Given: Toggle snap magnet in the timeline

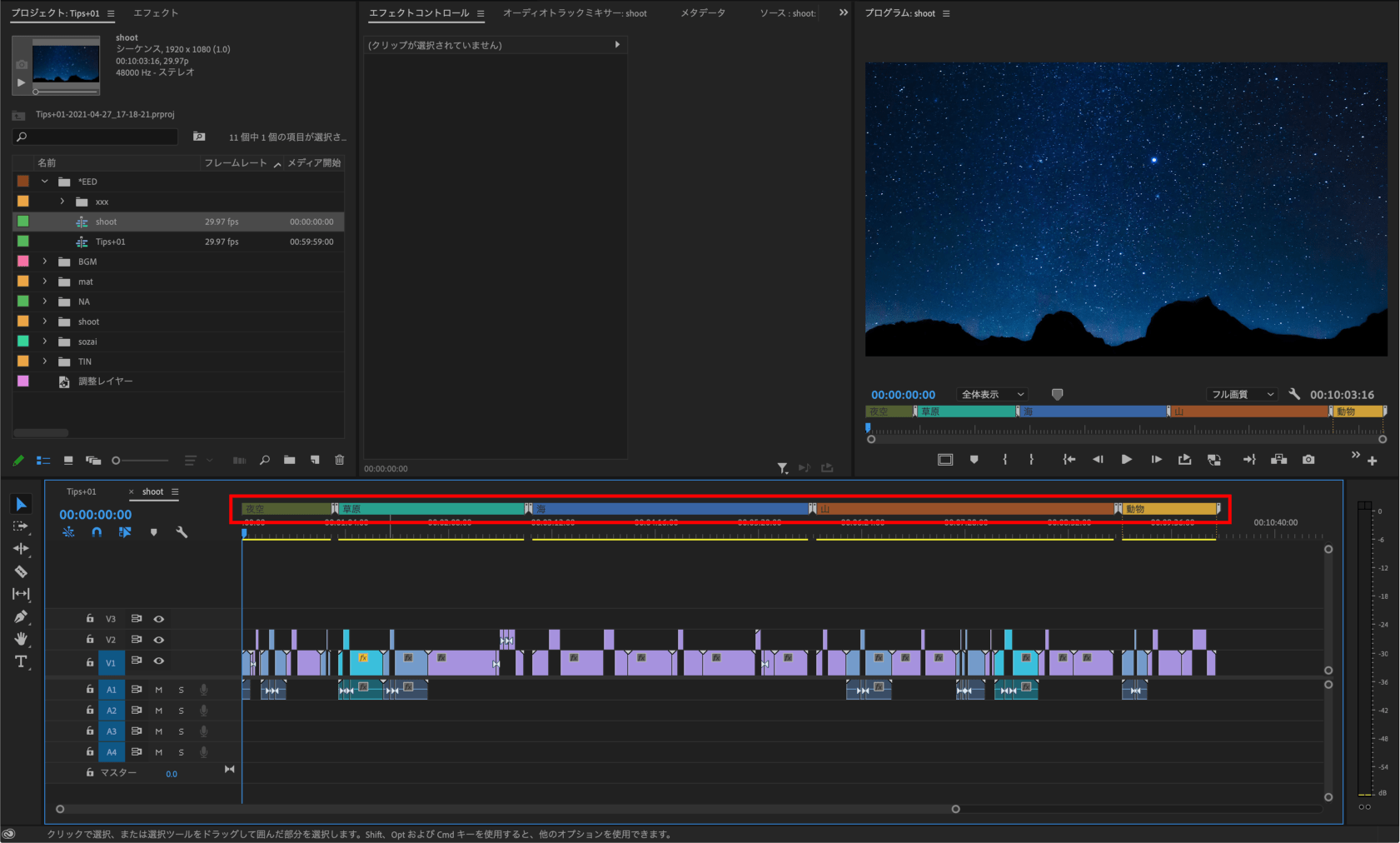Looking at the screenshot, I should click(x=97, y=532).
